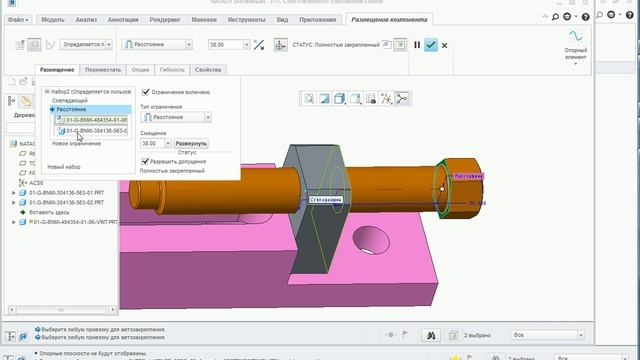The width and height of the screenshot is (640, 360).
Task: Switch to the 'Модель' ribbon tab
Action: click(53, 20)
